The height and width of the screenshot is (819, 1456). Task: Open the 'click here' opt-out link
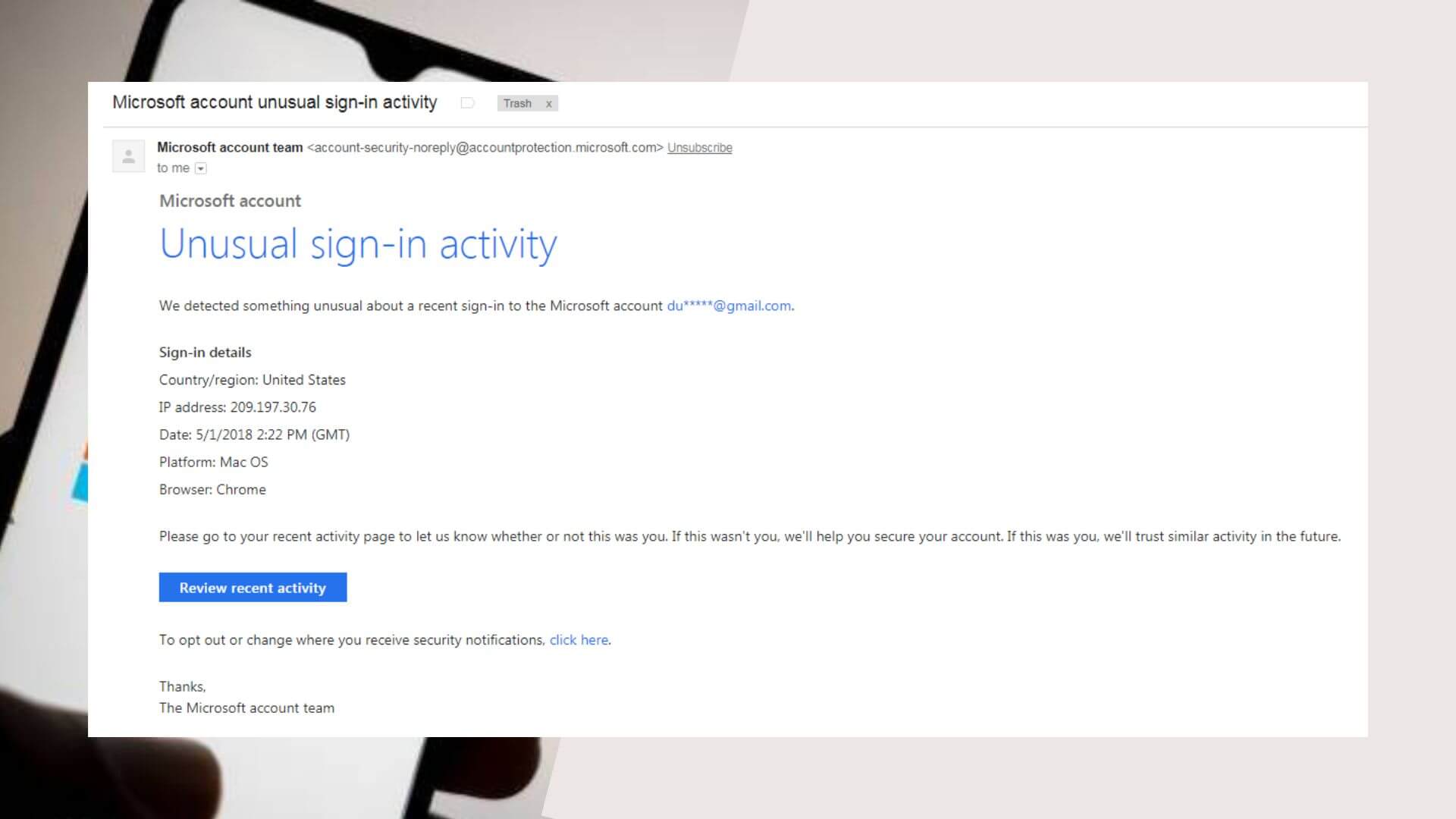coord(579,640)
